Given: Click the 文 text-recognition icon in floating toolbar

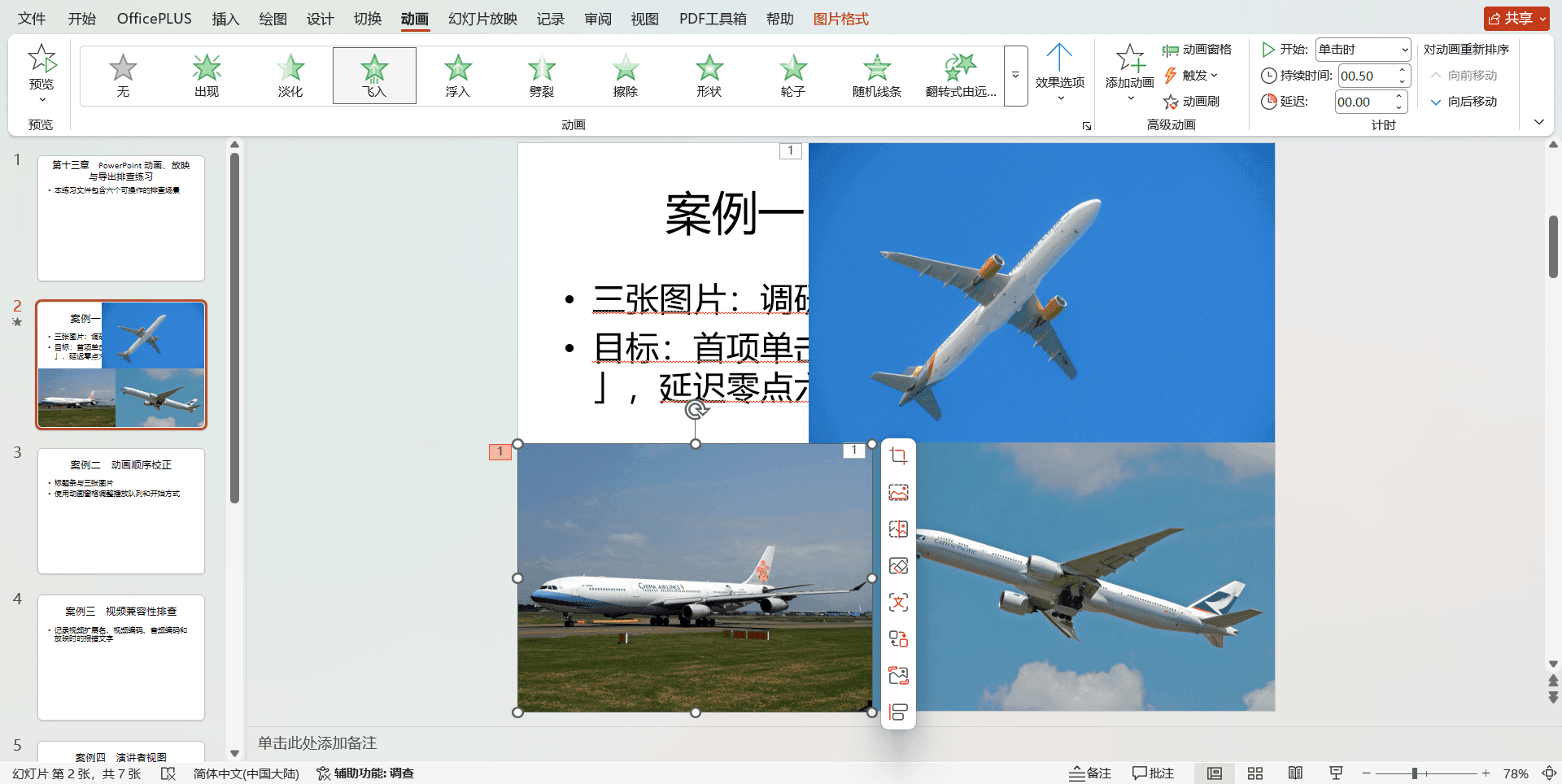Looking at the screenshot, I should click(898, 603).
